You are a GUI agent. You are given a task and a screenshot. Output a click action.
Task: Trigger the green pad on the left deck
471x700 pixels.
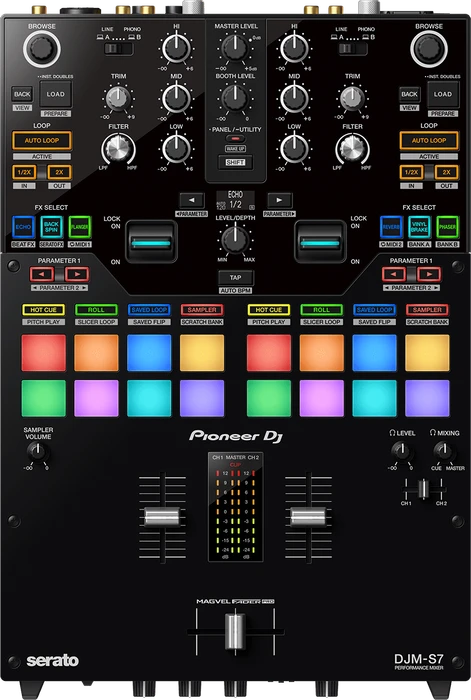pos(44,398)
